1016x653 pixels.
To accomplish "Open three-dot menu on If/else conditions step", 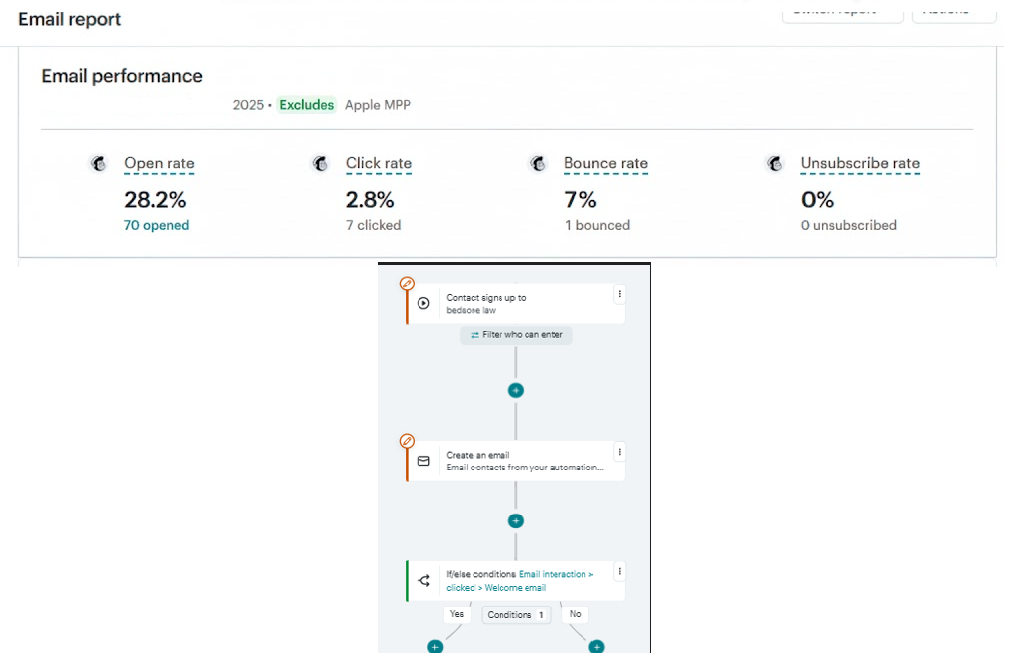I will [619, 571].
